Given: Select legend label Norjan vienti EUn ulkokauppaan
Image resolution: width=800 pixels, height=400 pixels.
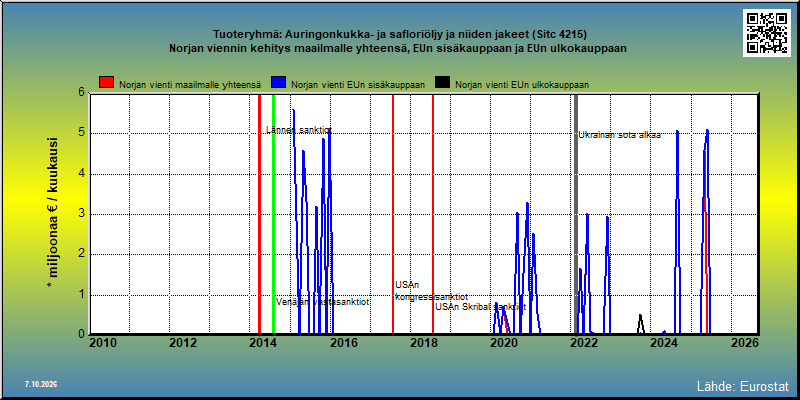Looking at the screenshot, I should coord(522,85).
